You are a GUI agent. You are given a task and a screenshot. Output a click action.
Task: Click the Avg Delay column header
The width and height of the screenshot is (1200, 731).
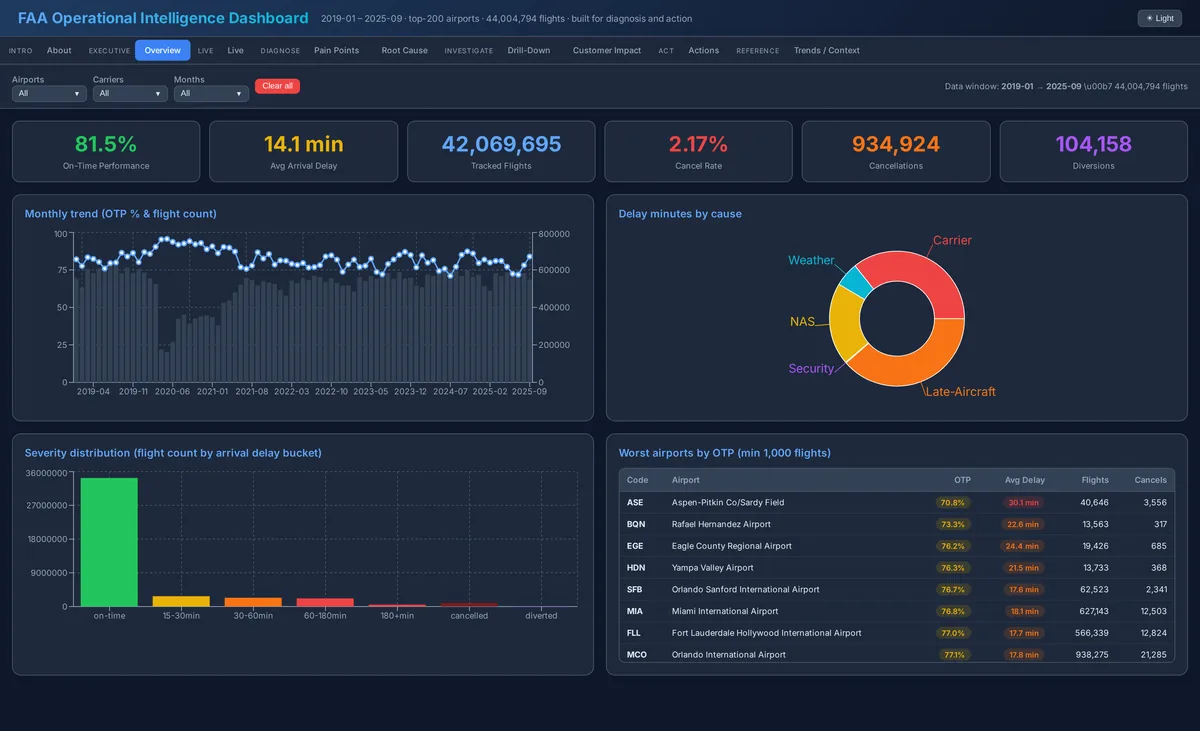[1025, 480]
